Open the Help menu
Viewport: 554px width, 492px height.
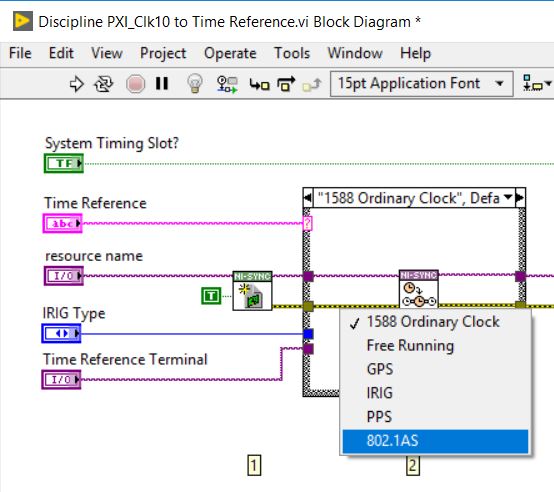click(x=415, y=54)
